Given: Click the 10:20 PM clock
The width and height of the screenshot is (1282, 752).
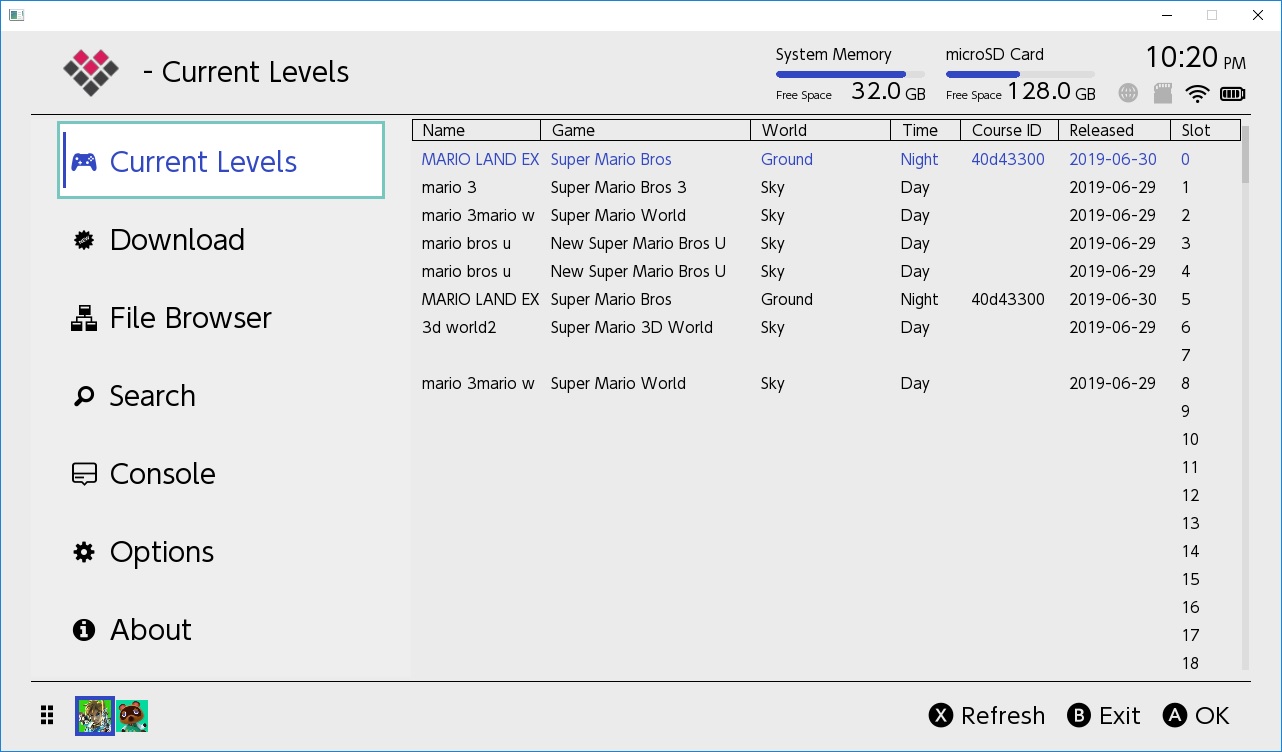Looking at the screenshot, I should click(x=1195, y=57).
